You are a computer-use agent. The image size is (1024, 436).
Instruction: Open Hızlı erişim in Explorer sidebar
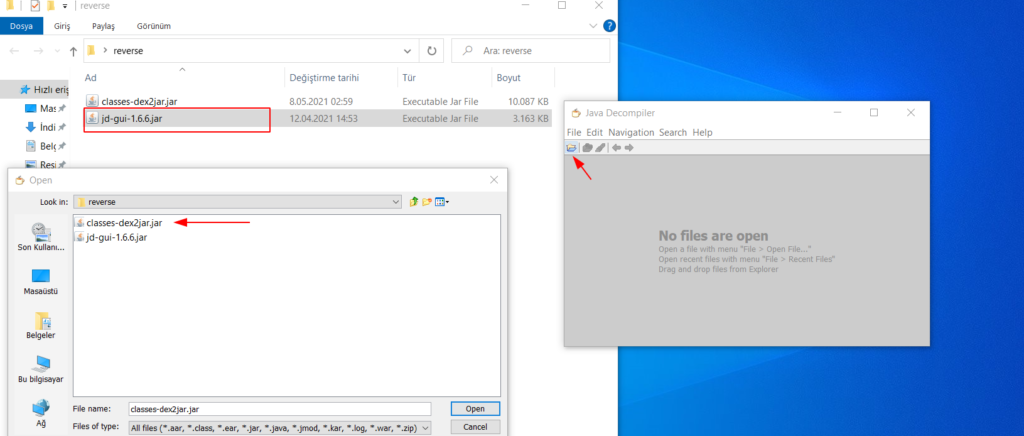[x=44, y=89]
